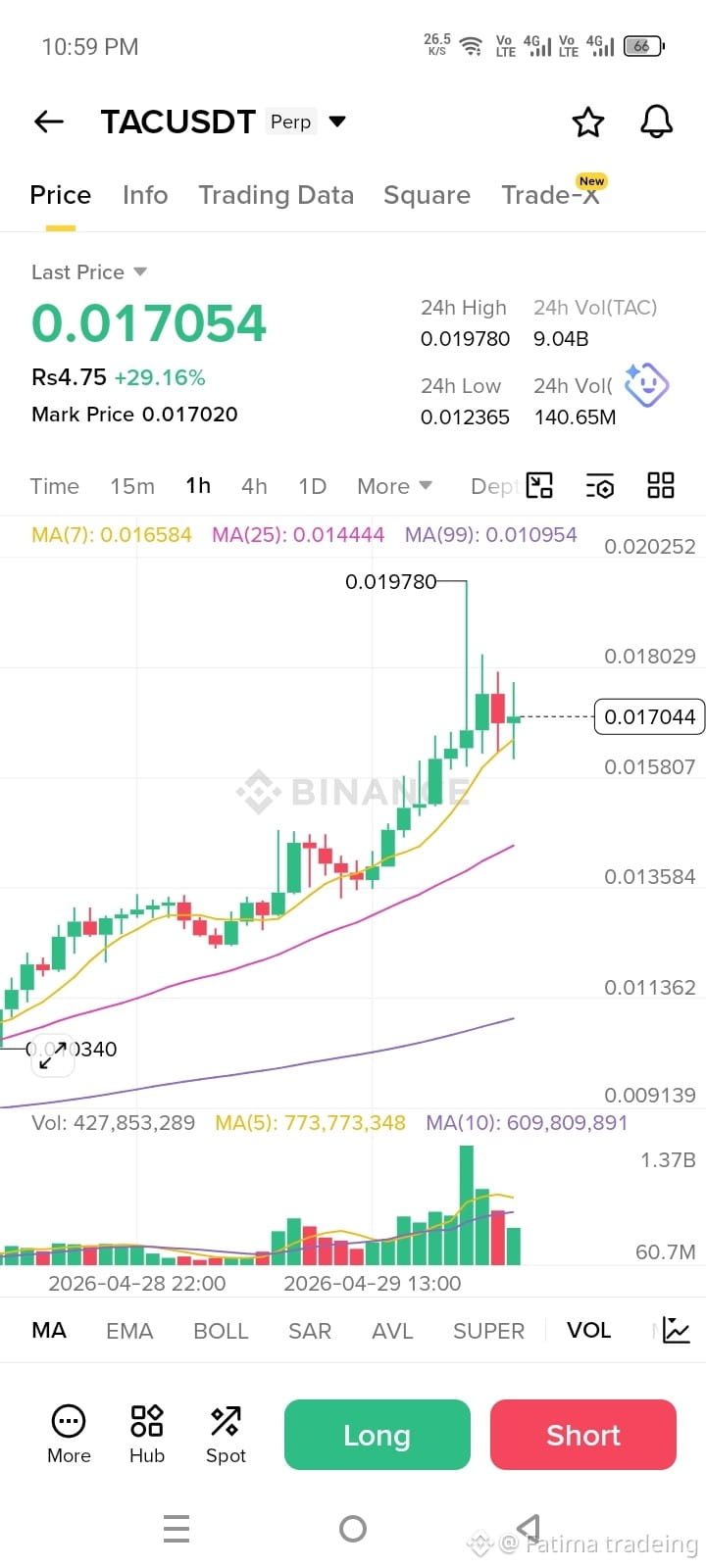Toggle SAR indicator
706x1568 pixels.
tap(310, 1331)
